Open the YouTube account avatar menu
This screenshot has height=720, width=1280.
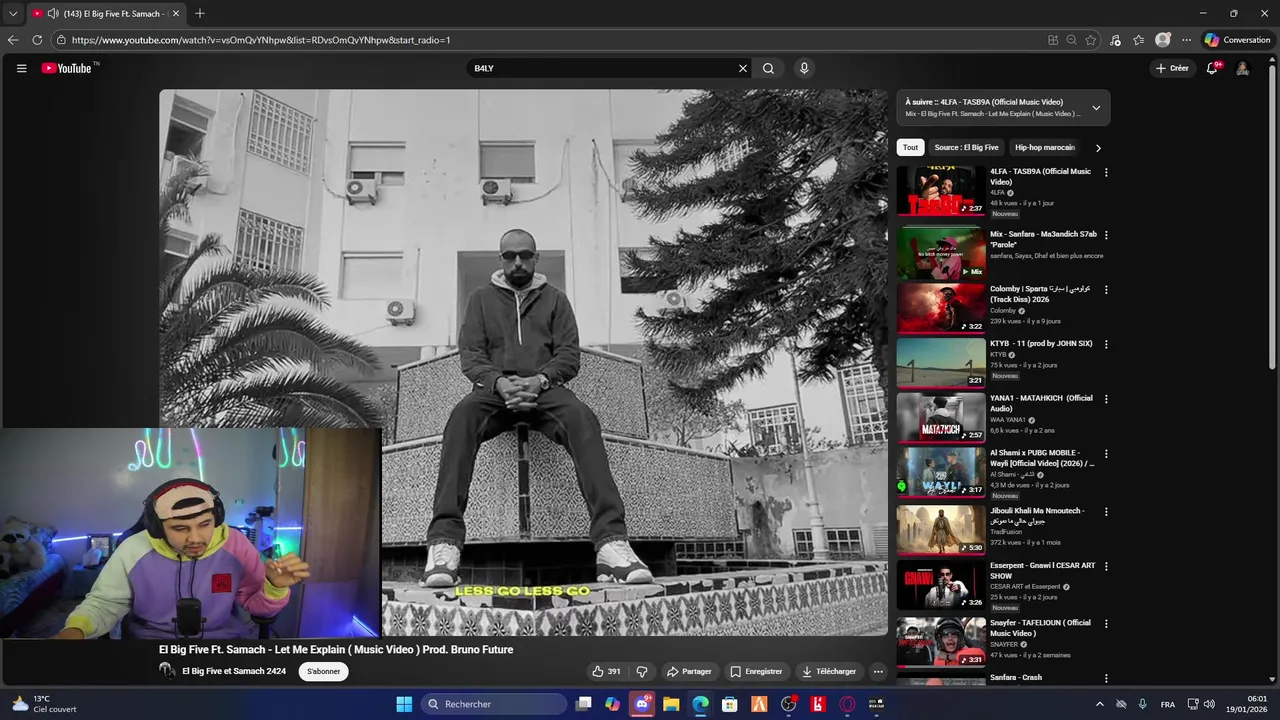point(1242,68)
